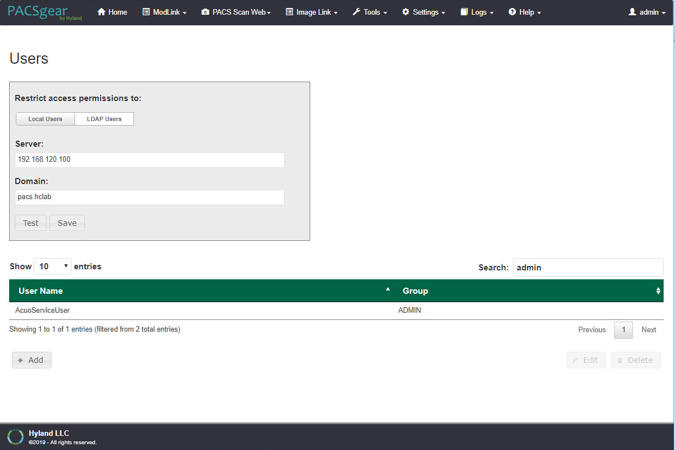Click the admin user silhouette icon
Viewport: 675px width, 450px height.
(632, 12)
